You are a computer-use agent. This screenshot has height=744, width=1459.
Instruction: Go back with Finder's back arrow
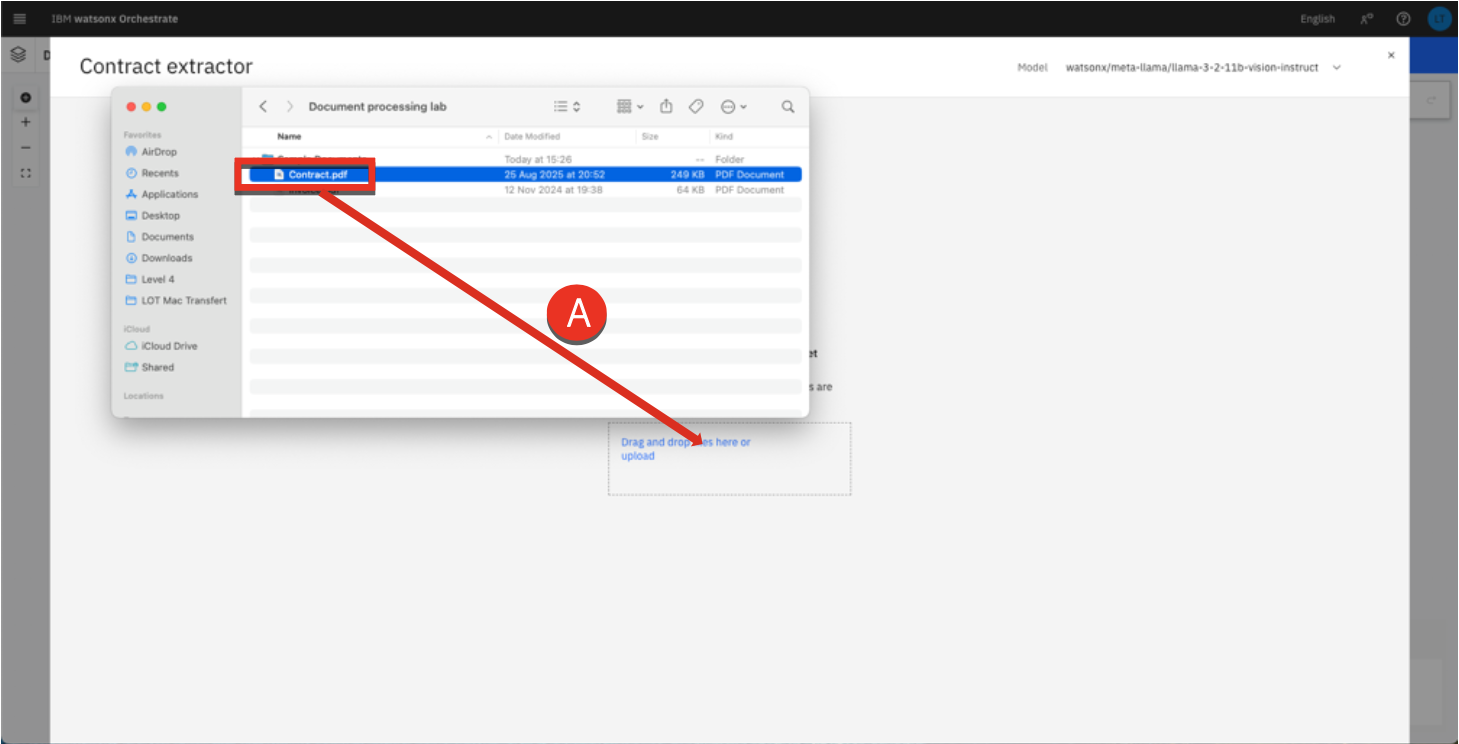click(x=263, y=107)
